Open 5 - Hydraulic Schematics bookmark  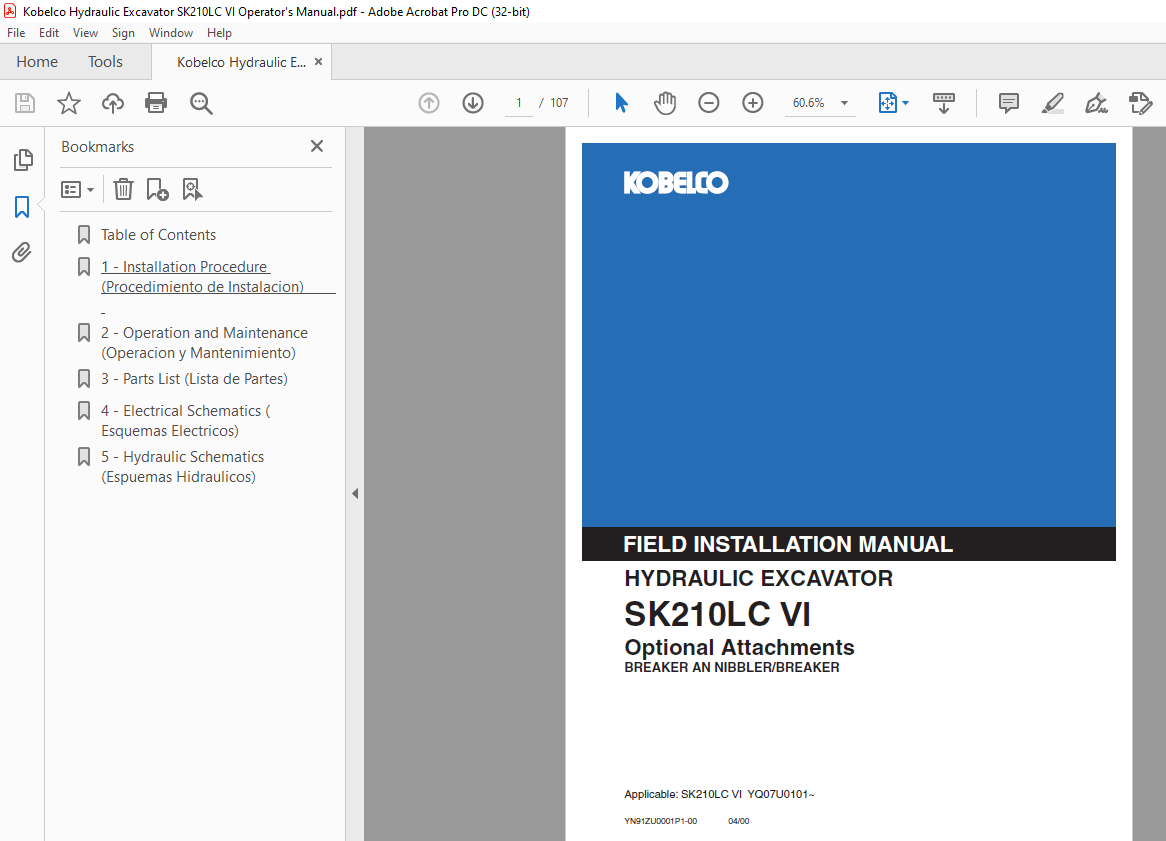coord(183,467)
